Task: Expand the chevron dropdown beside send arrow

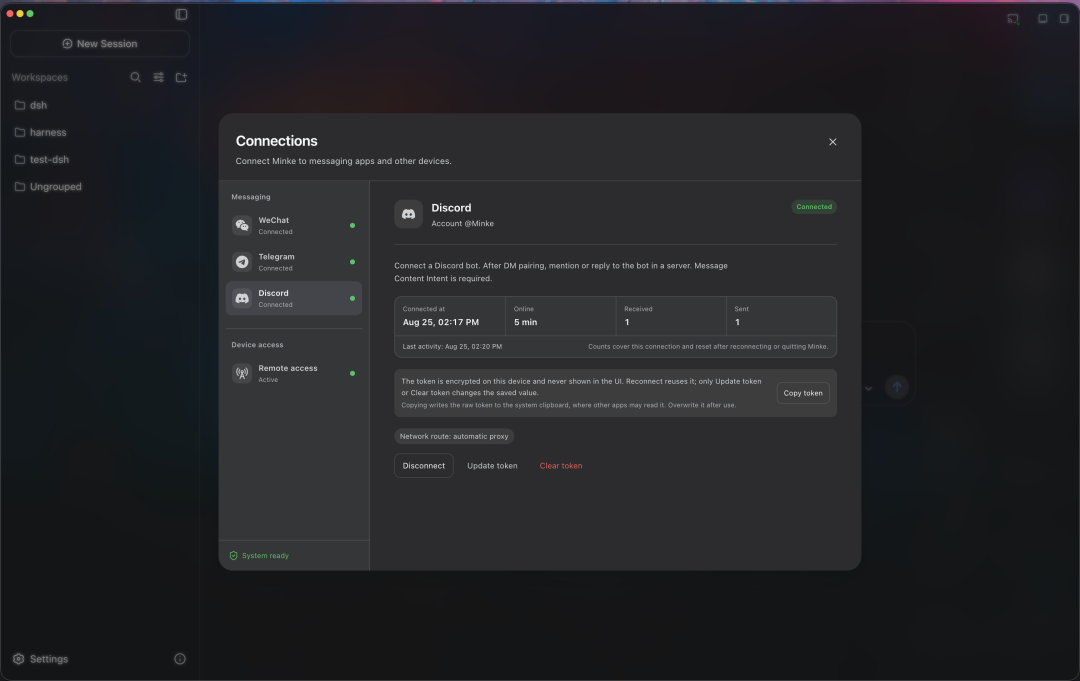Action: [x=869, y=388]
